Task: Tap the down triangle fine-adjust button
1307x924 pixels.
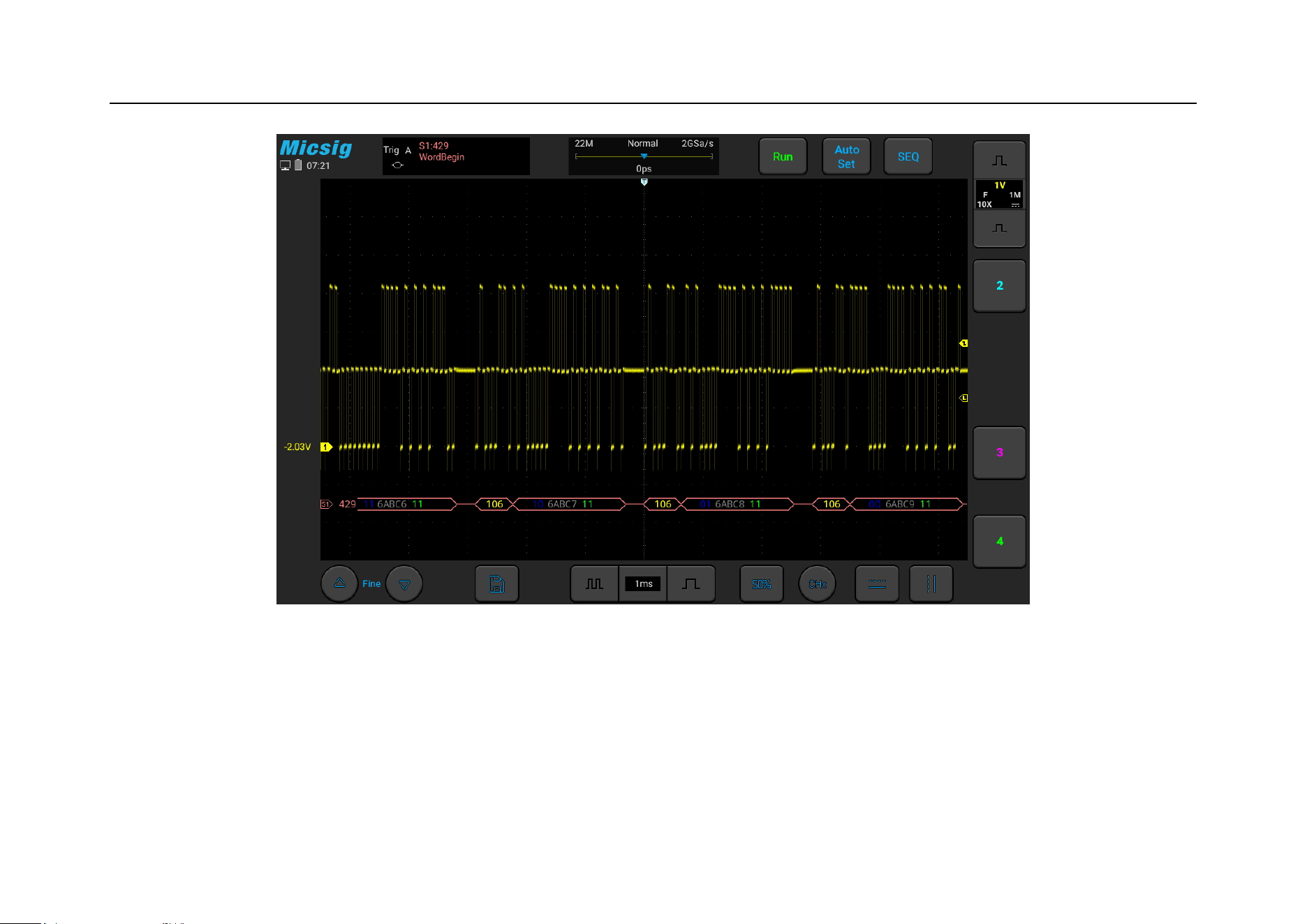Action: pos(404,583)
